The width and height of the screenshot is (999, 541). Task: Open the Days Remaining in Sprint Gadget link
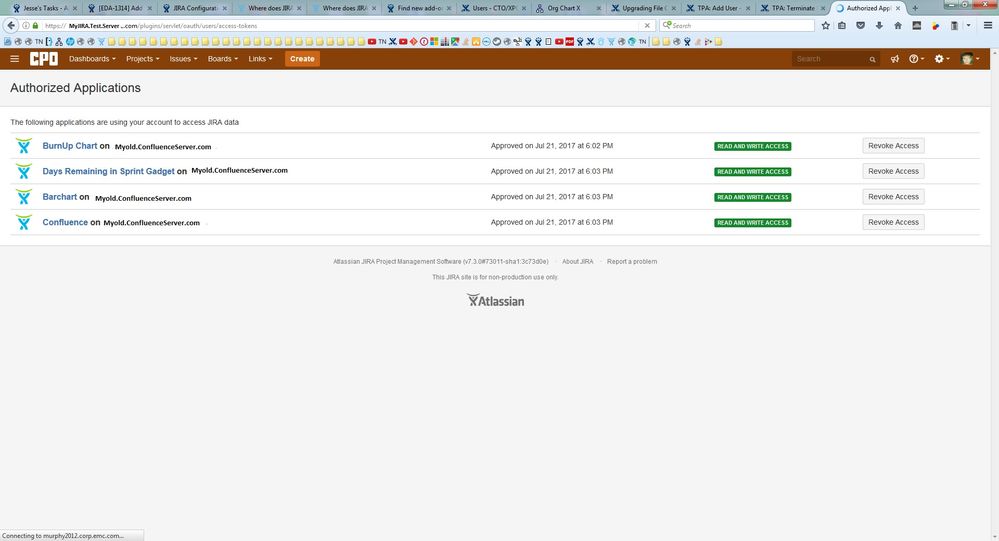108,171
